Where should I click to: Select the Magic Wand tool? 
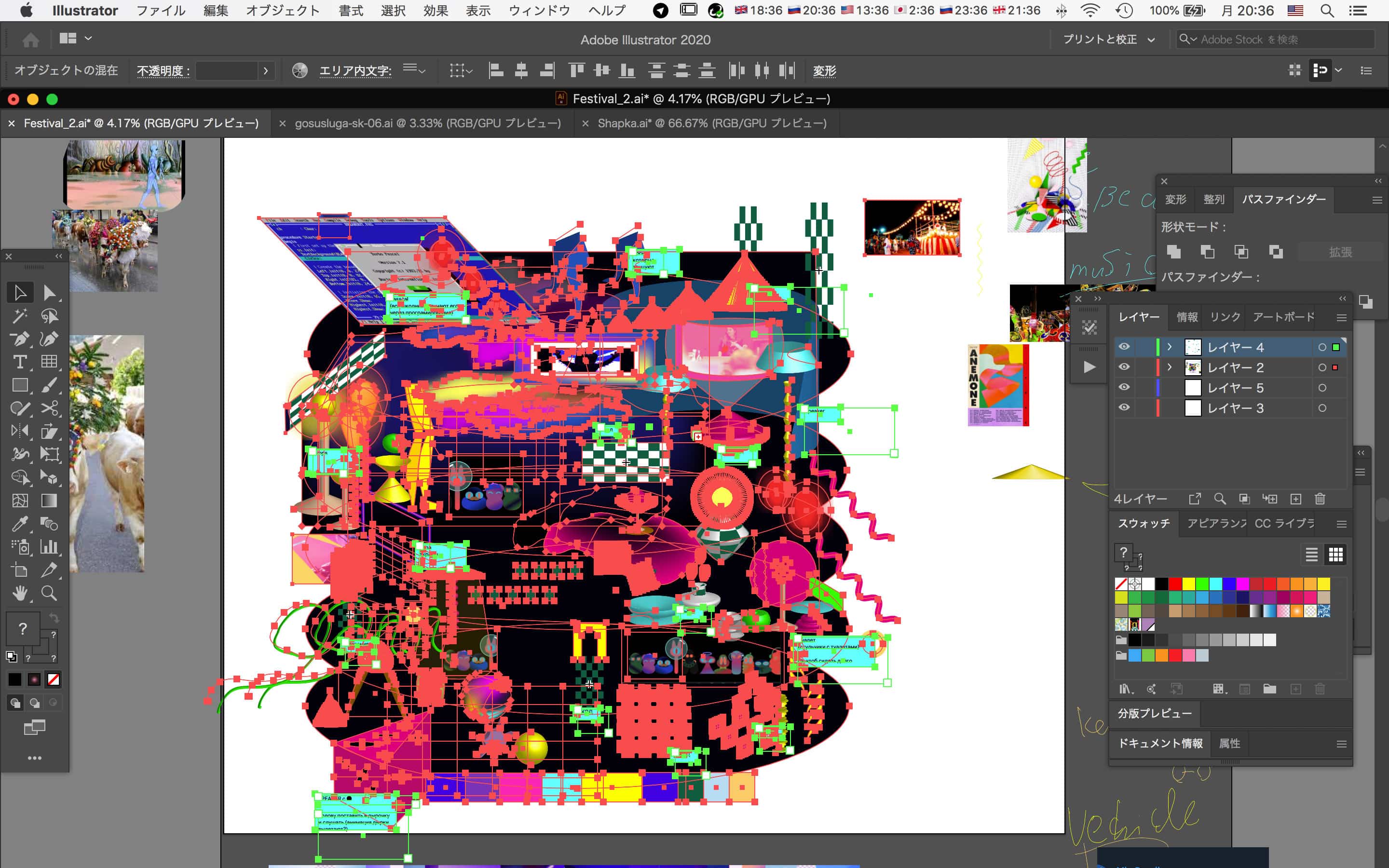(x=19, y=316)
